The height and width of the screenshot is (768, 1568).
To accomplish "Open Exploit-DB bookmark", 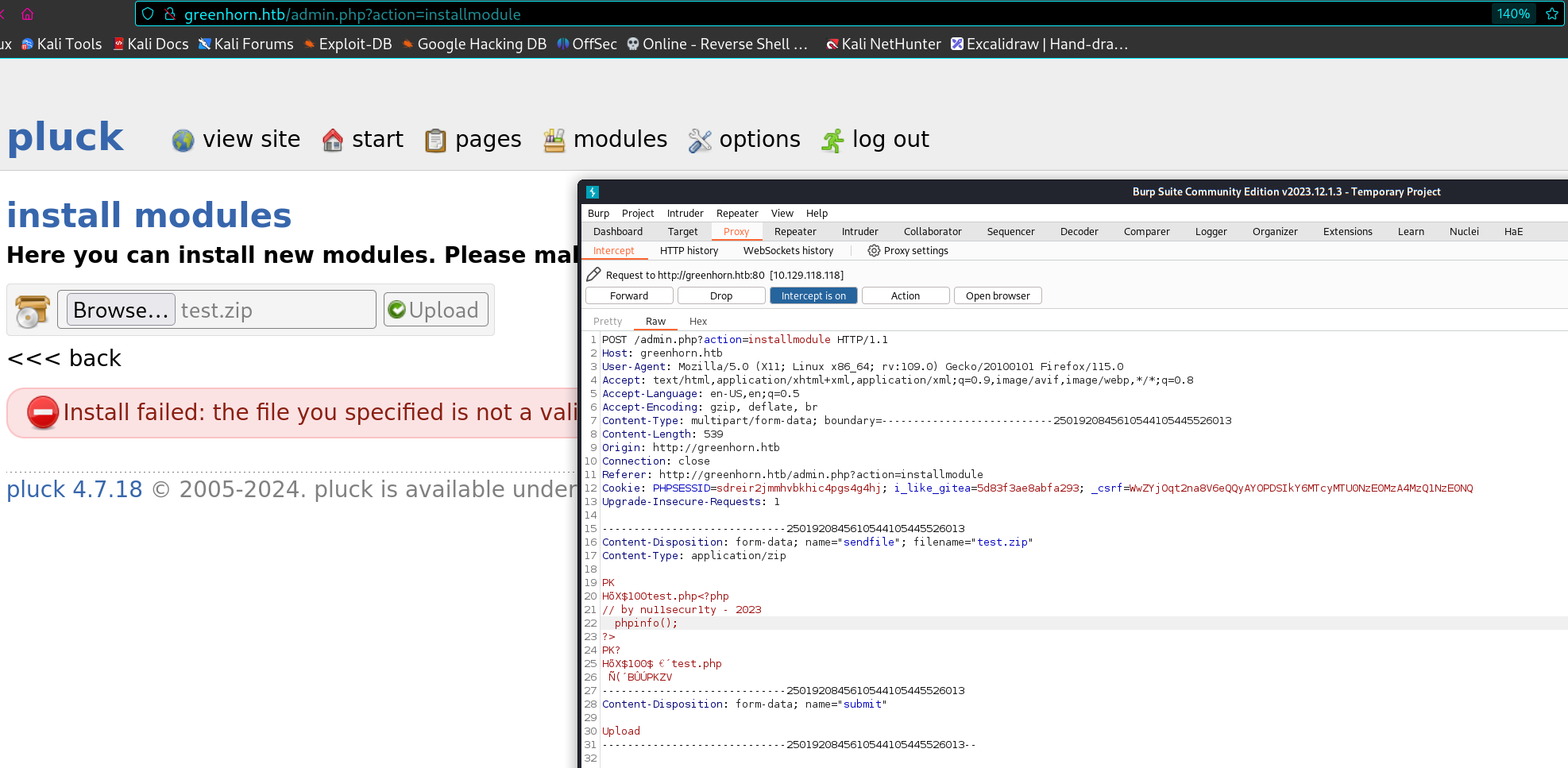I will (349, 44).
